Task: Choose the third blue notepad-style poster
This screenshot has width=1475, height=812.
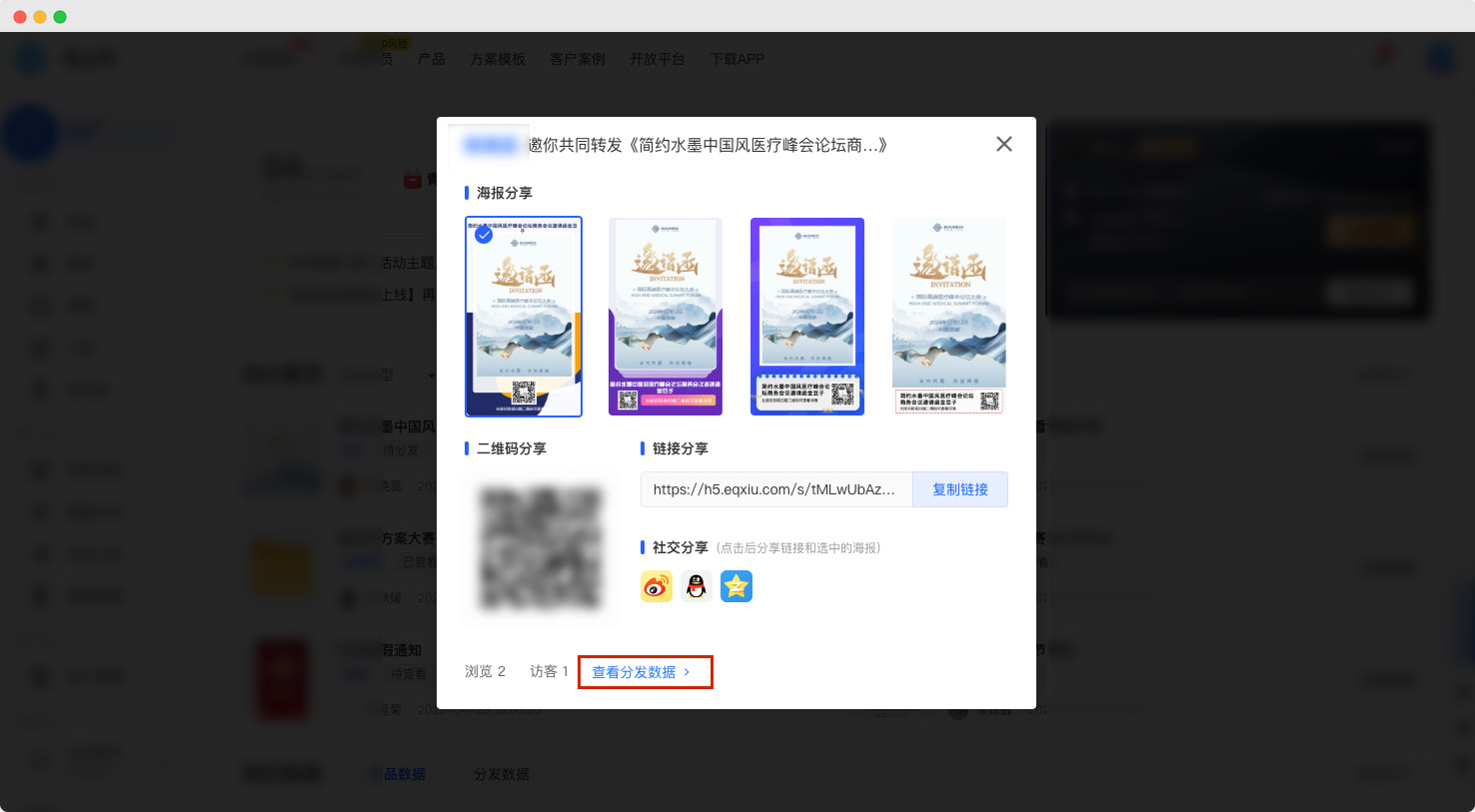Action: (807, 317)
